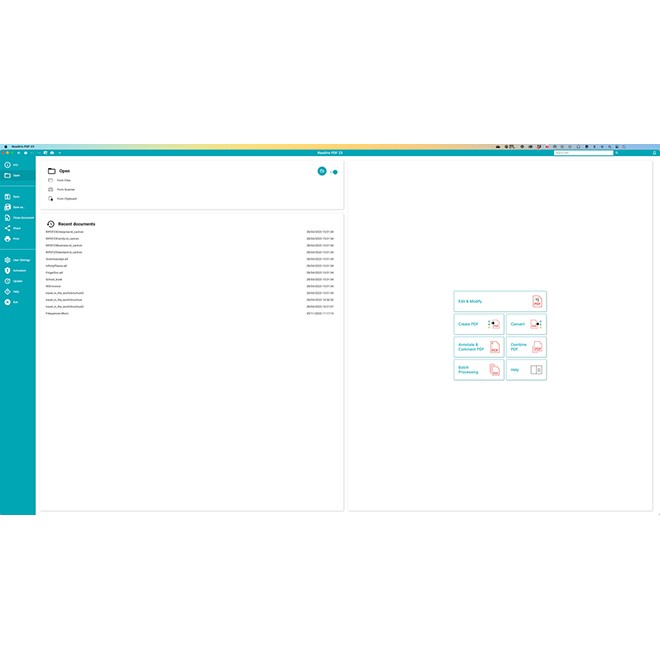This screenshot has height=660, width=660.
Task: Open Help from the left sidebar
Action: [12, 292]
